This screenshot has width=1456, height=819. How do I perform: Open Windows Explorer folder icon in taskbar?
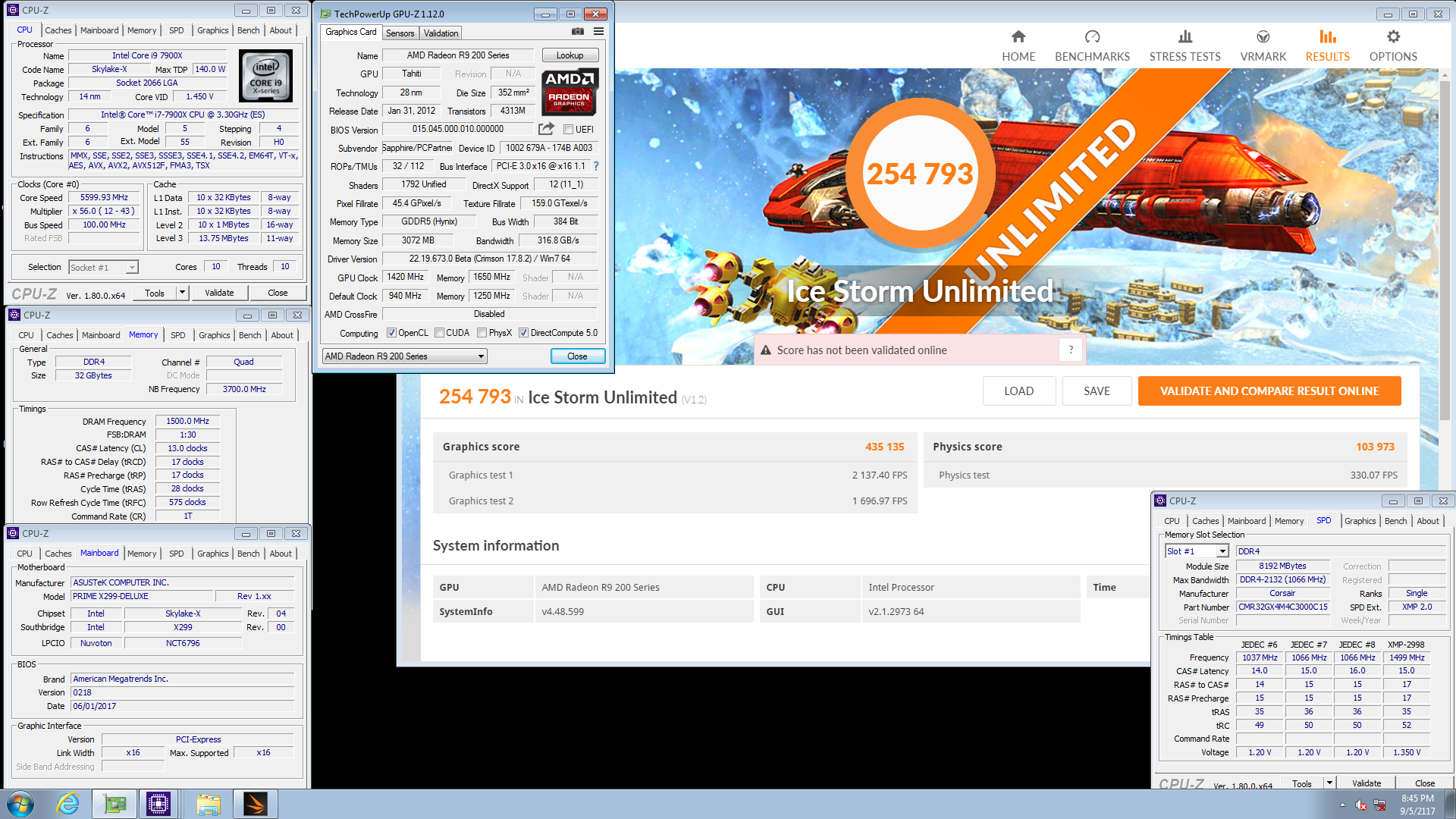[x=208, y=804]
